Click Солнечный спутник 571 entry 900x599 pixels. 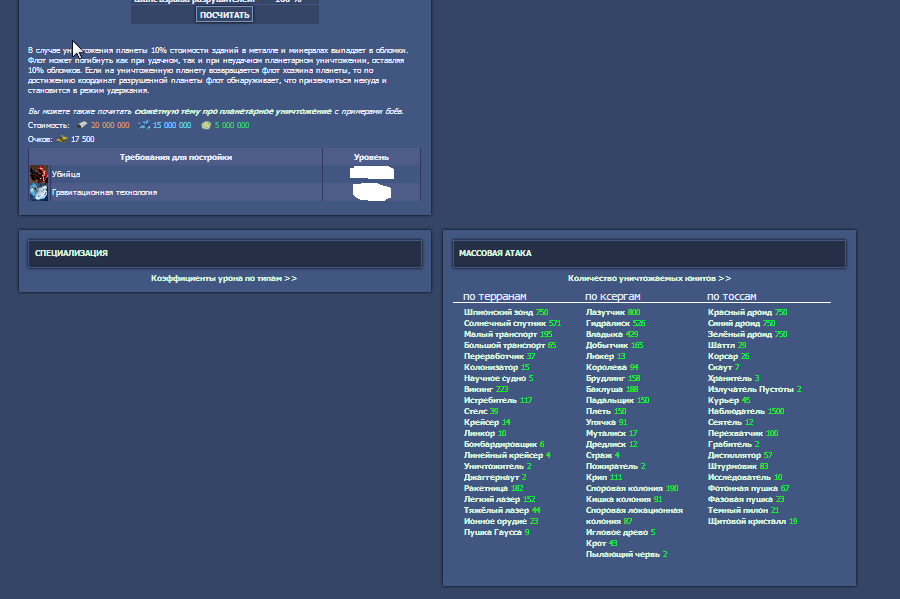pyautogui.click(x=512, y=323)
